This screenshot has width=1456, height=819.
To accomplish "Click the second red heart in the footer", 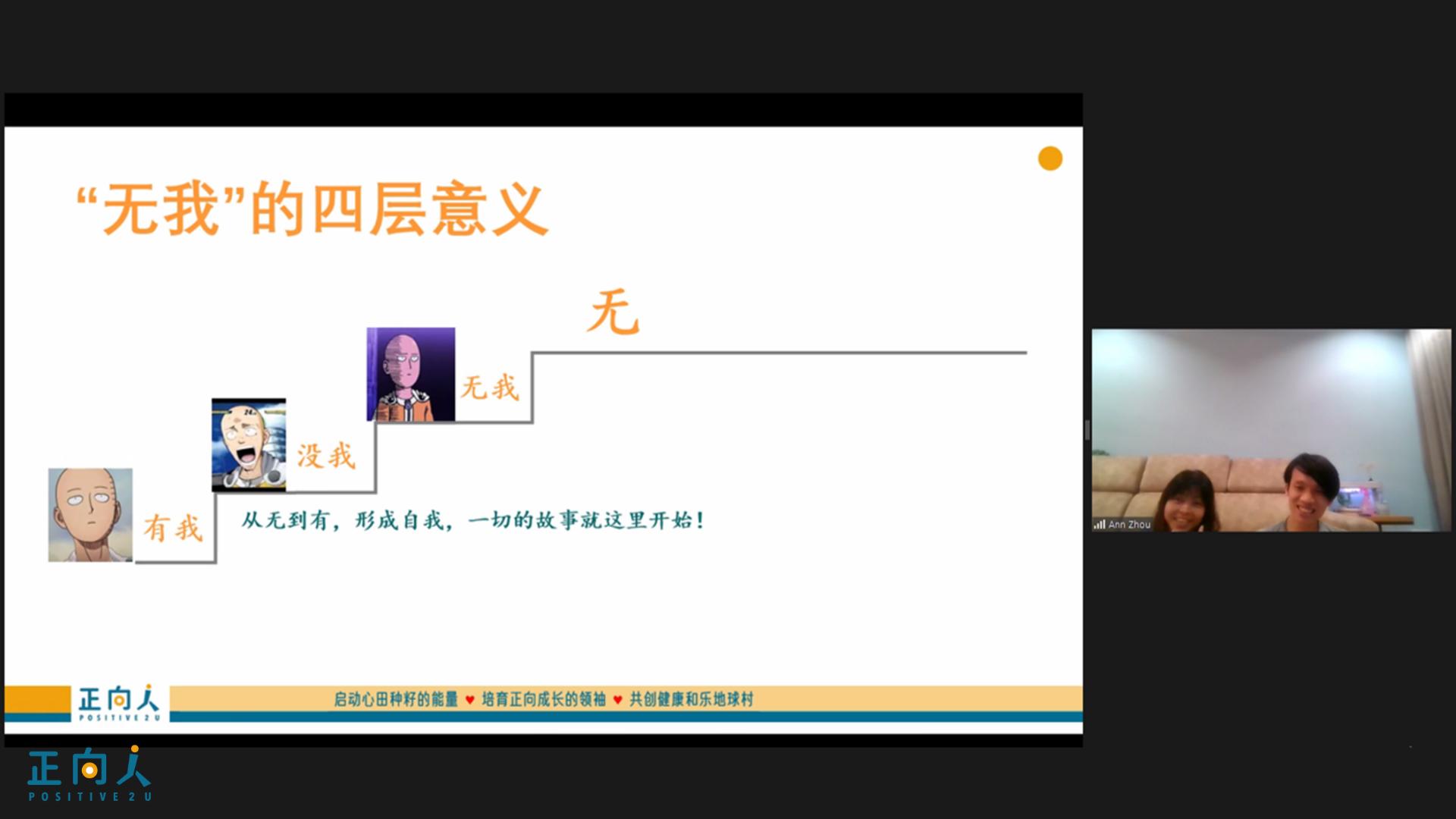I will pos(618,700).
